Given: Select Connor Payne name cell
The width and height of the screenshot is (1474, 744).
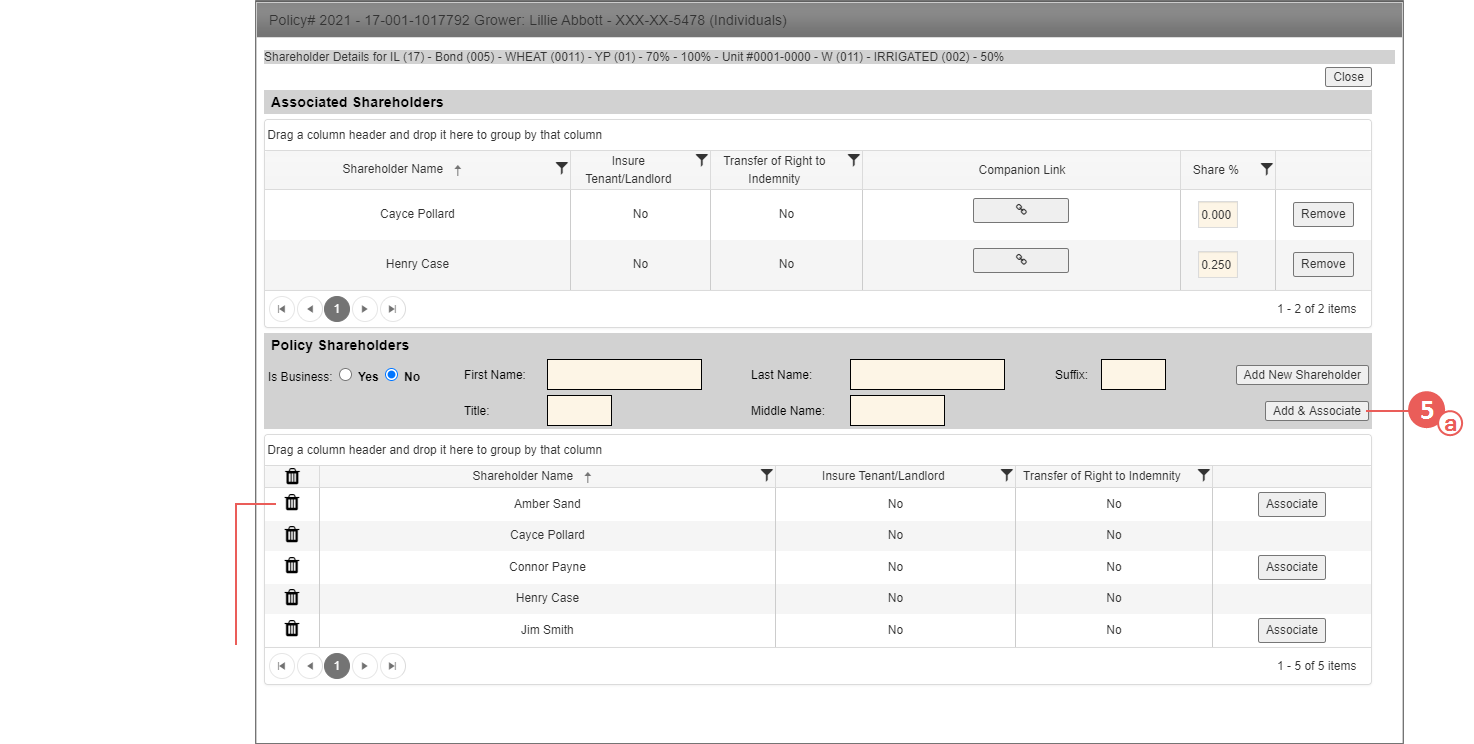Looking at the screenshot, I should click(x=547, y=567).
